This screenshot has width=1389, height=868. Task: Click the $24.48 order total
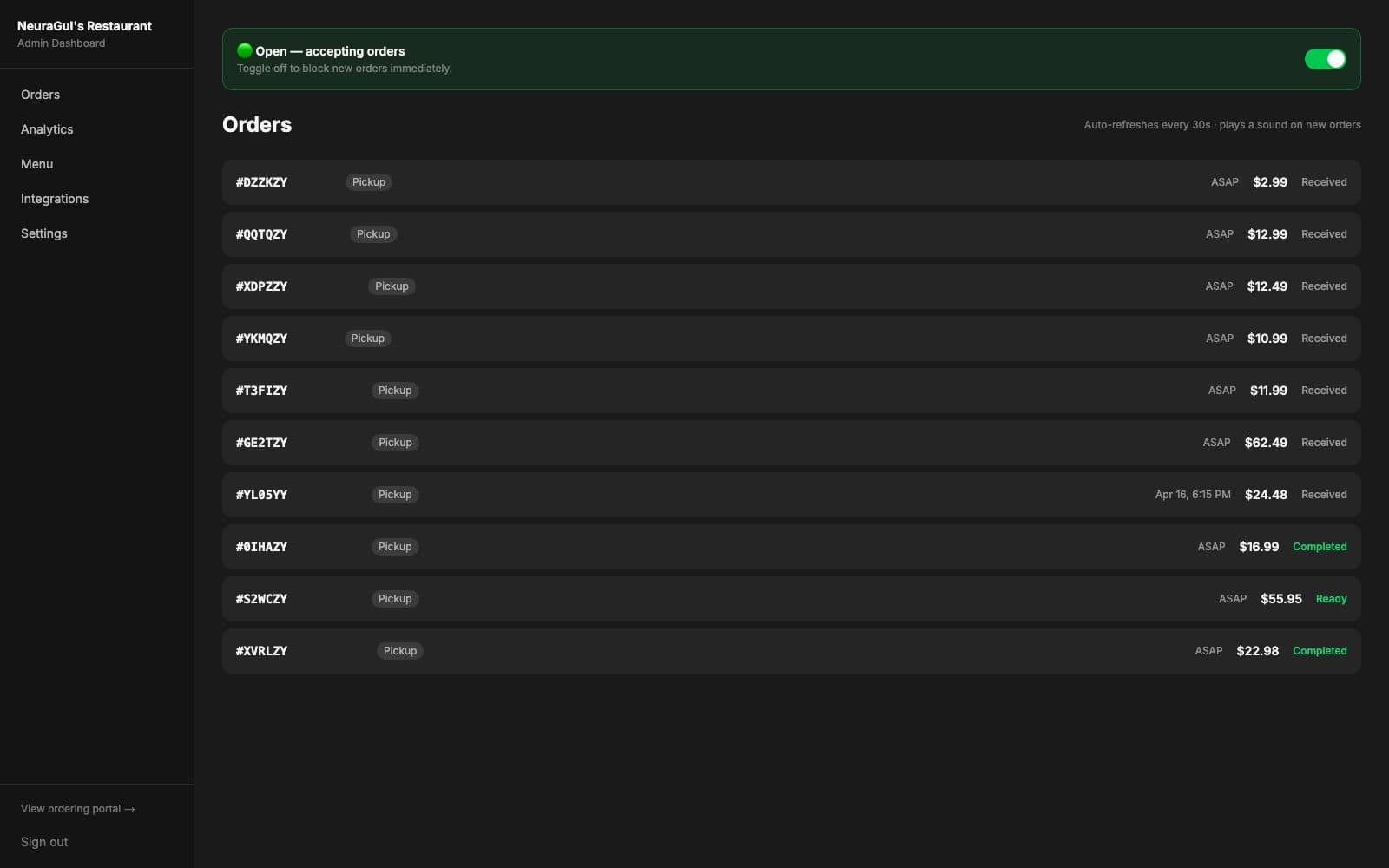[1266, 495]
